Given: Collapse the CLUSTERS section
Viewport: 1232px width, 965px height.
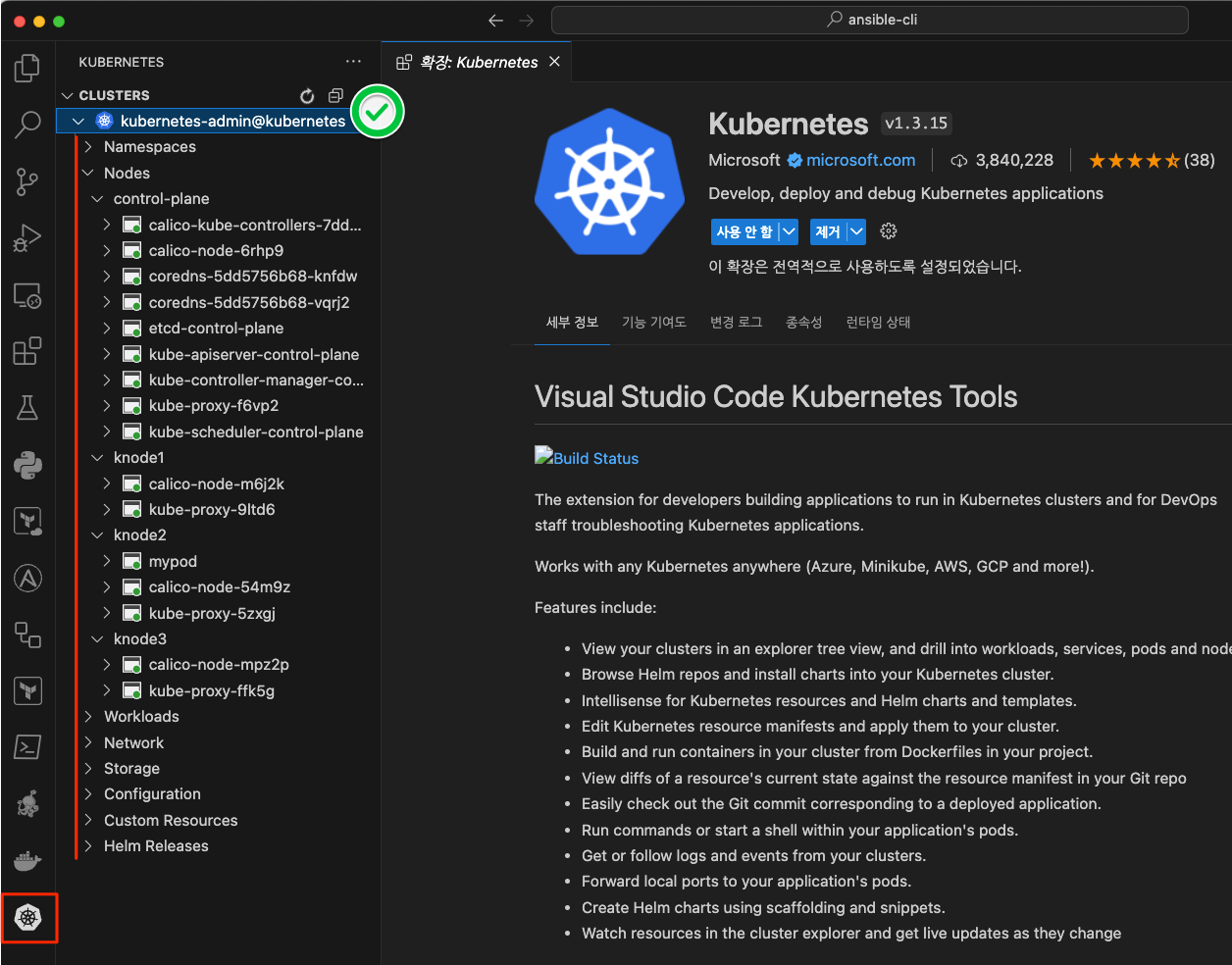Looking at the screenshot, I should point(68,95).
